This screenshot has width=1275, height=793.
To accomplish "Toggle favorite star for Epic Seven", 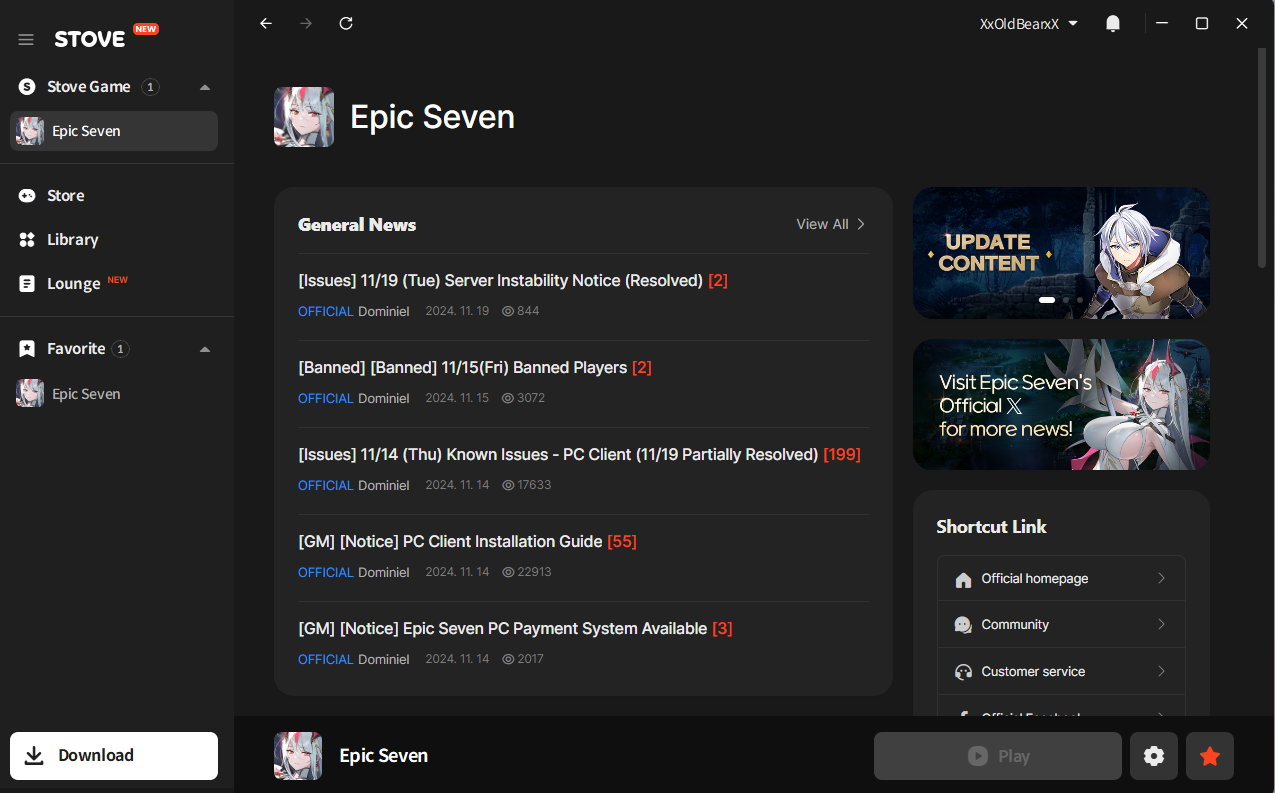I will coord(1210,756).
